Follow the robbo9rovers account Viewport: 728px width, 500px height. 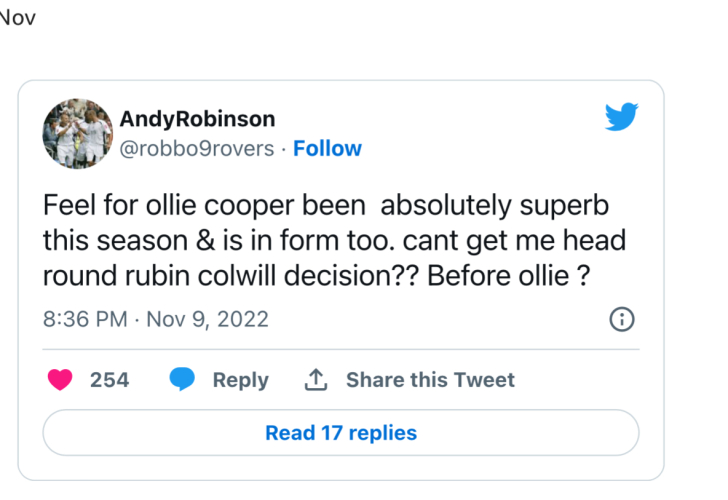(x=327, y=149)
